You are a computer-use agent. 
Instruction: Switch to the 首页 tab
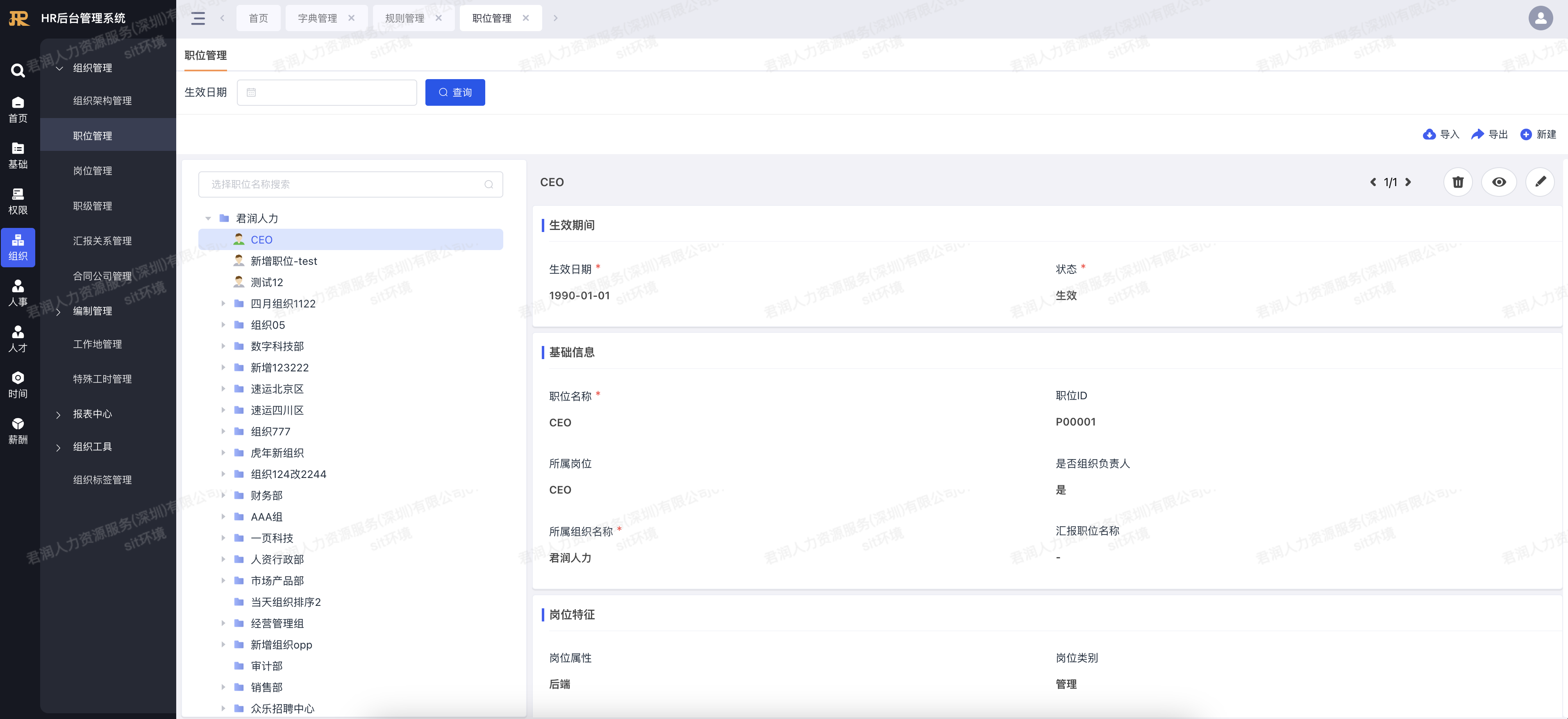coord(258,18)
